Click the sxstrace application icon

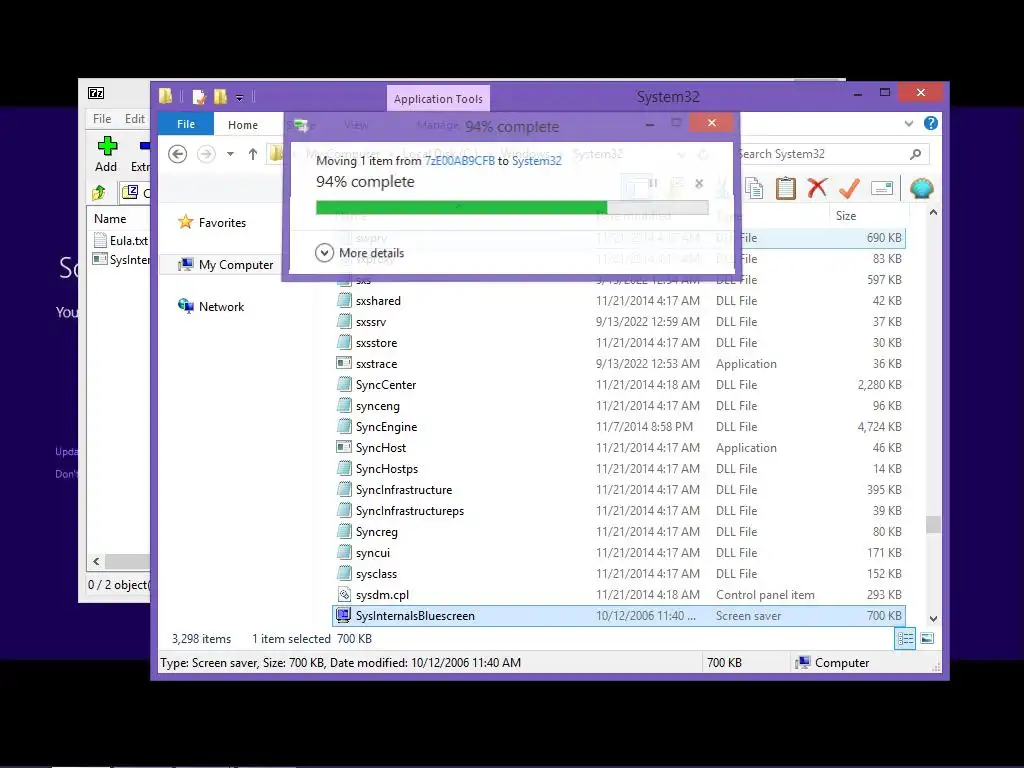344,363
